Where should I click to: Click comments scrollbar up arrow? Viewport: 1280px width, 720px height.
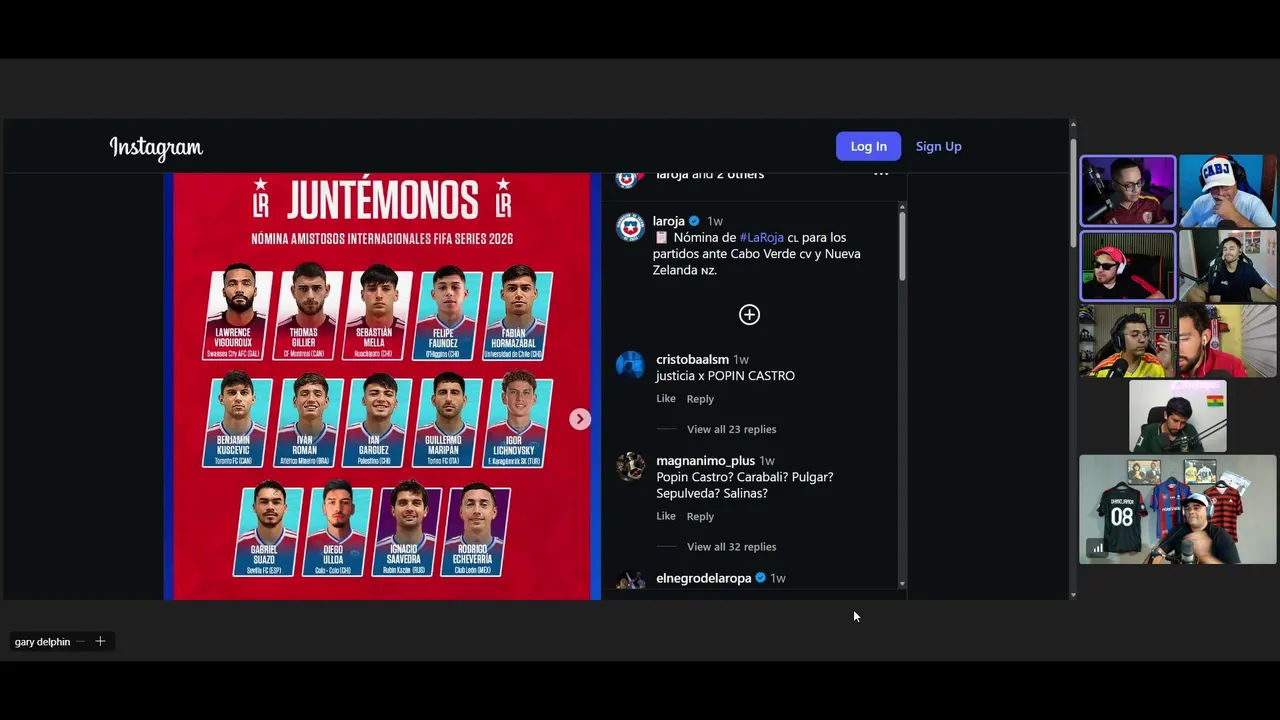pos(902,207)
